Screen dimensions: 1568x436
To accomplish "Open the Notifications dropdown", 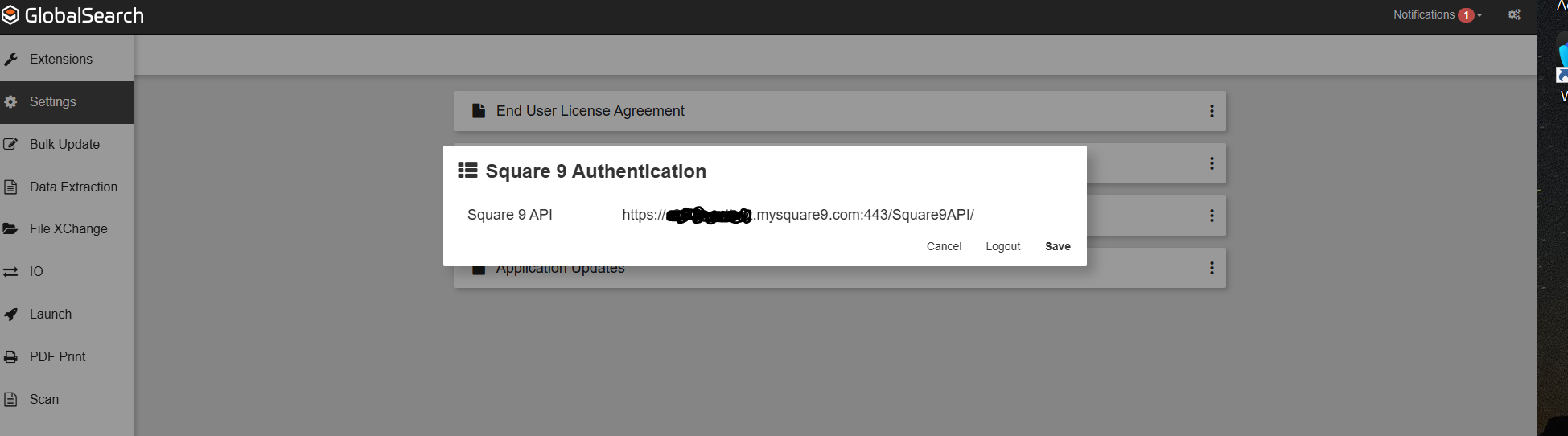I will point(1437,15).
